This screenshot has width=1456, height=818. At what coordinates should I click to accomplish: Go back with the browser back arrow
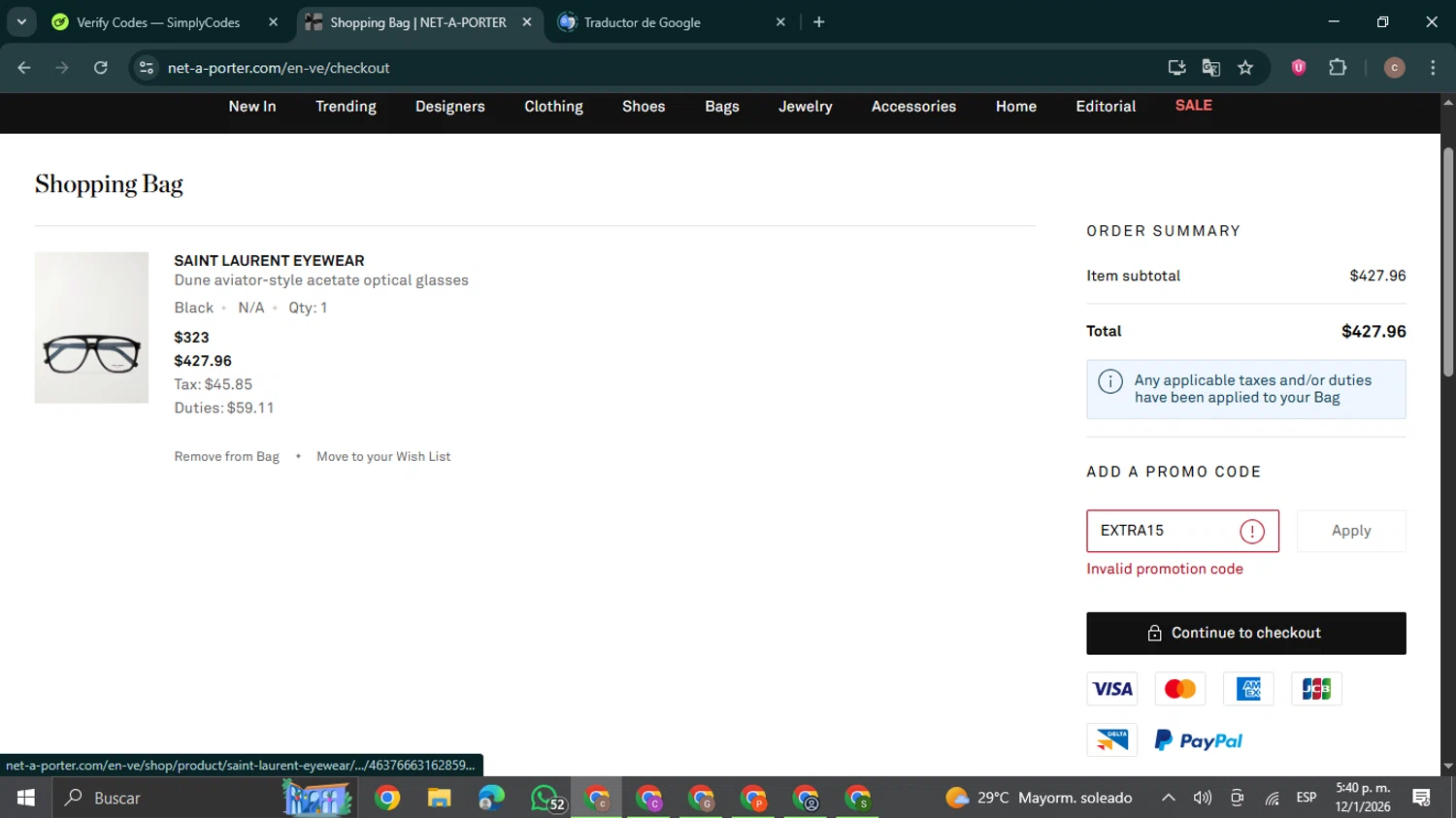[24, 68]
